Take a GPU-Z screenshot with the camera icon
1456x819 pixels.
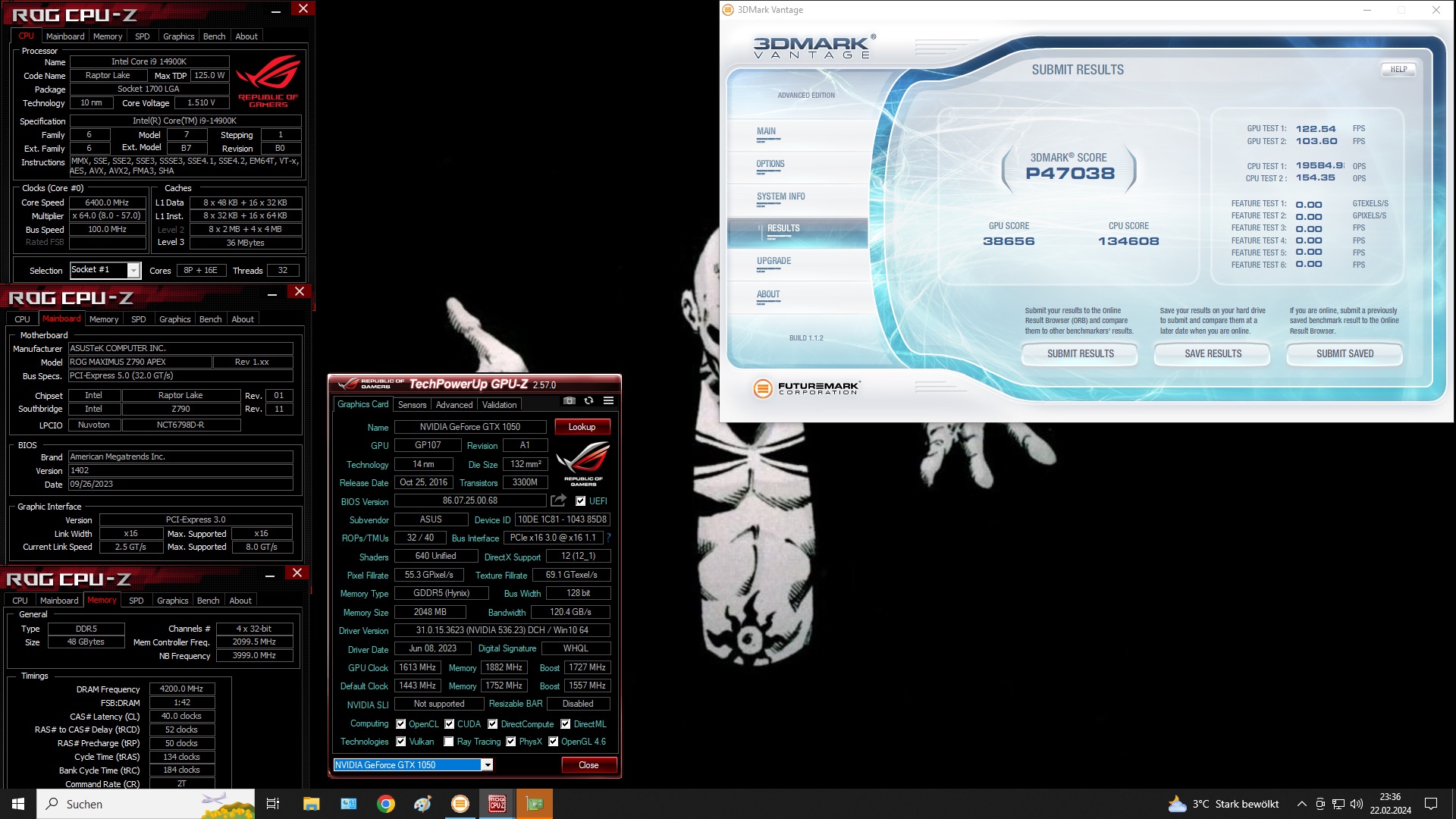(570, 400)
